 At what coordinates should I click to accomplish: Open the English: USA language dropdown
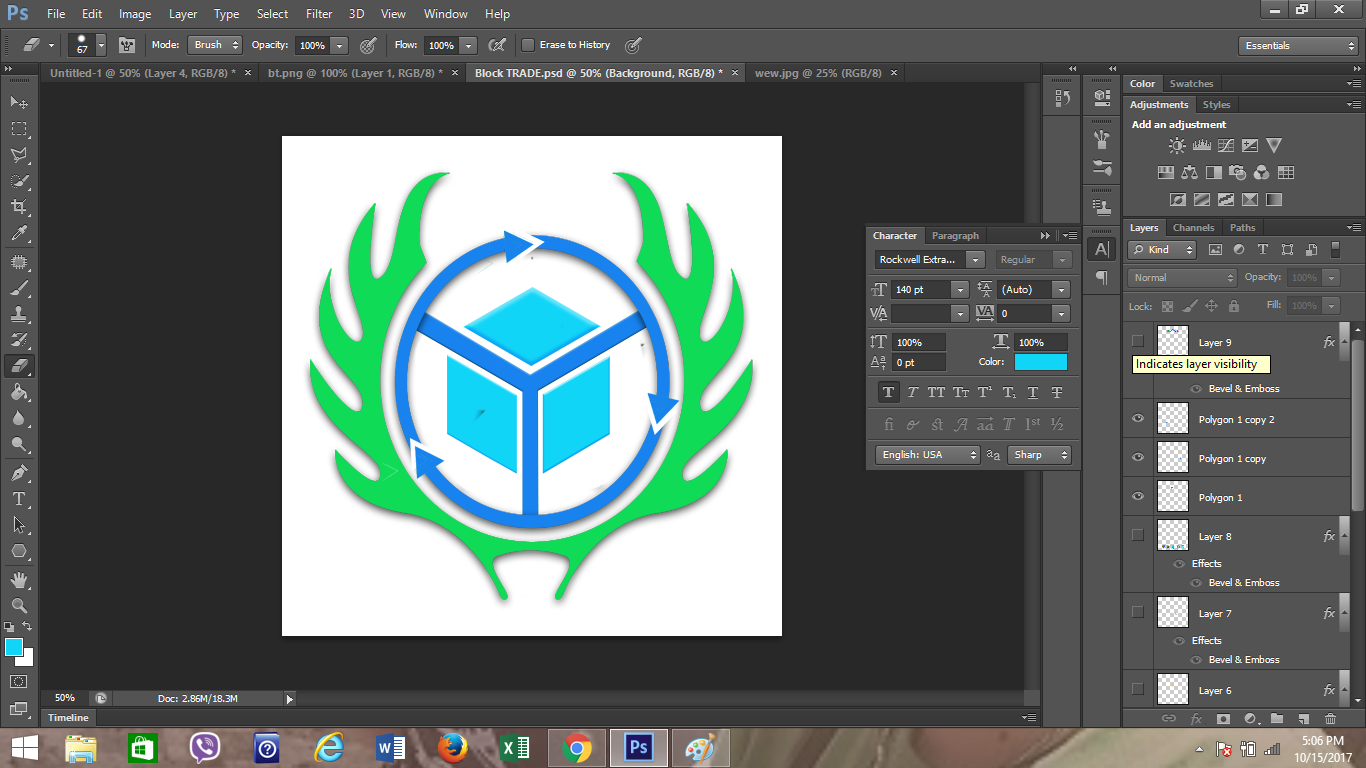[928, 454]
